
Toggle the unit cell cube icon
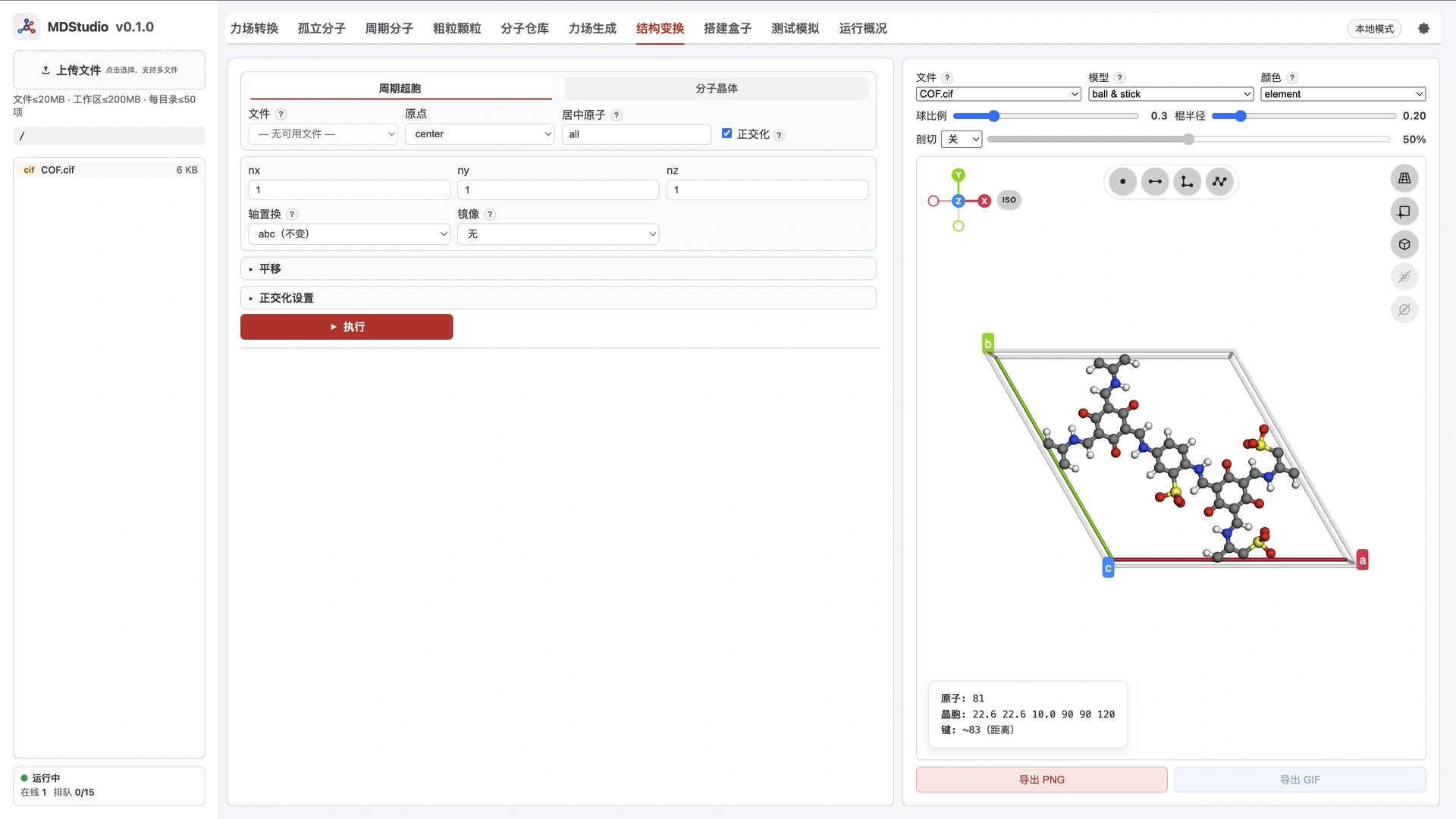[x=1404, y=244]
